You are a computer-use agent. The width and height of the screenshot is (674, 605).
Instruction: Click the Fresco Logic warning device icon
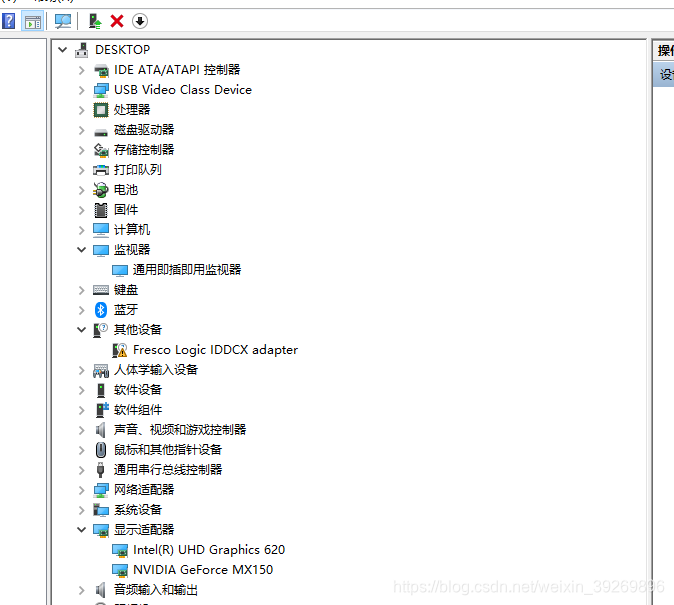119,350
